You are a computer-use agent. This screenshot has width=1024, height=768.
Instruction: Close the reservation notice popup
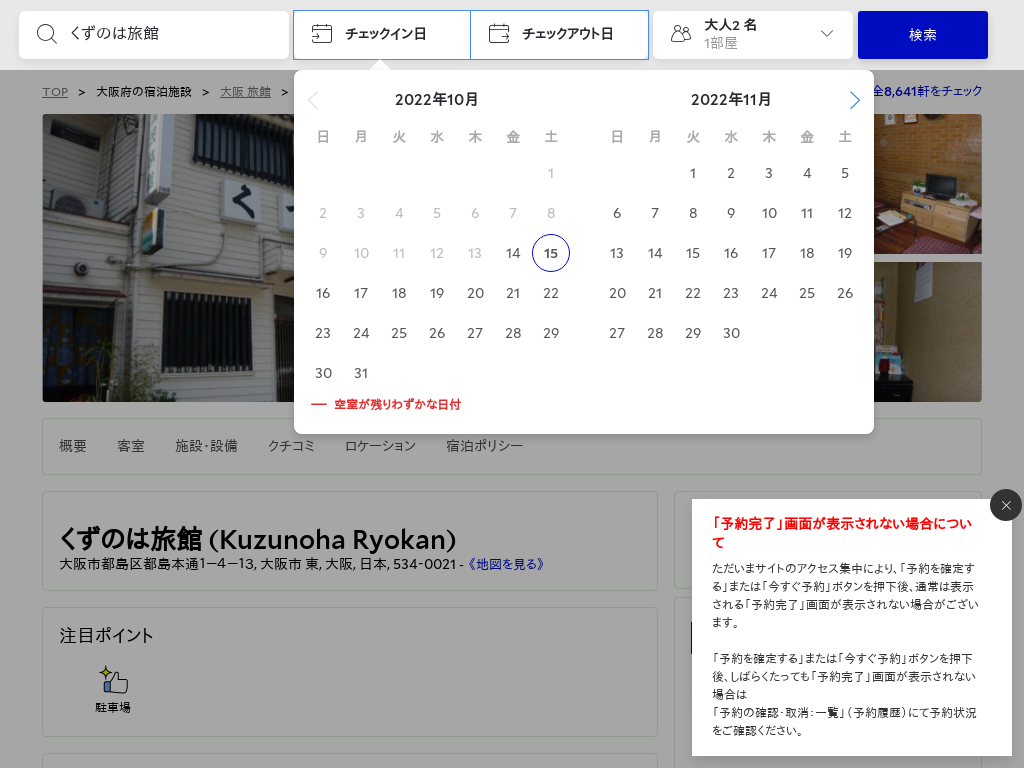click(1006, 505)
